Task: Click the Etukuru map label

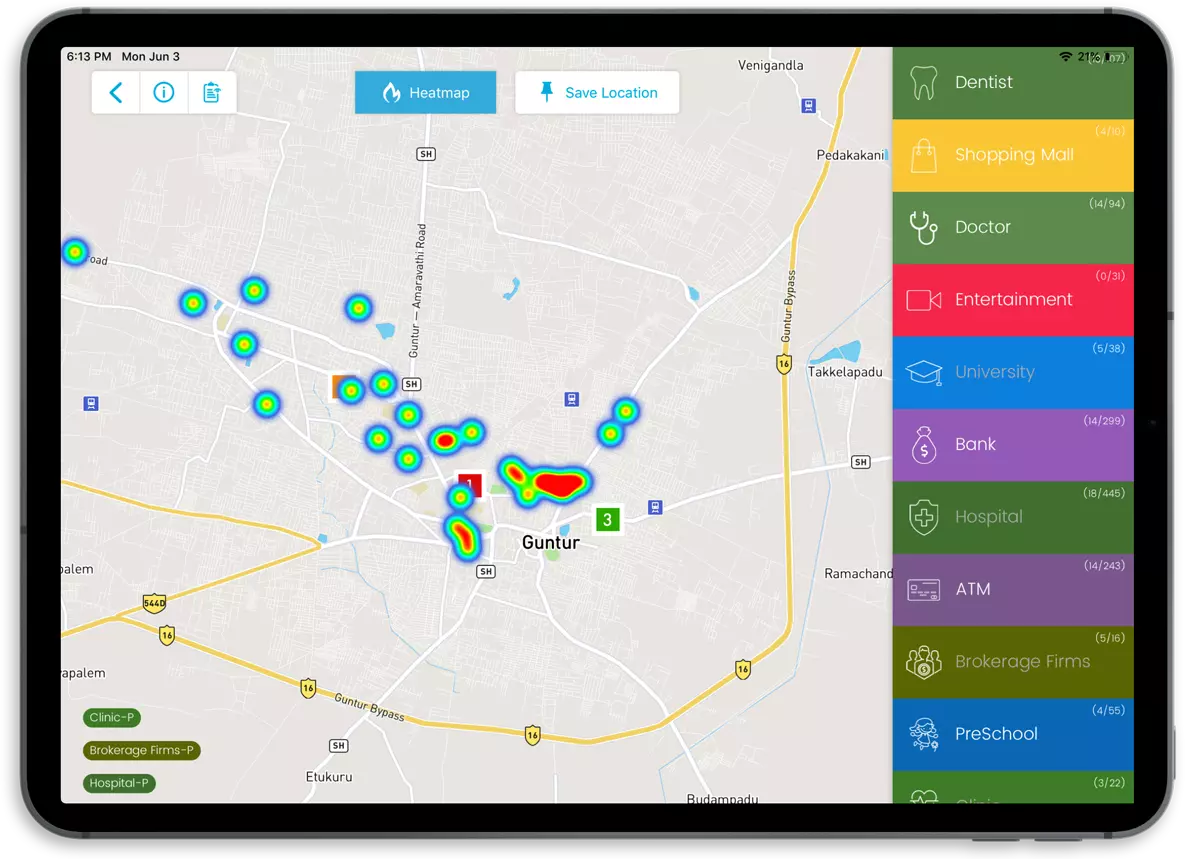Action: 329,777
